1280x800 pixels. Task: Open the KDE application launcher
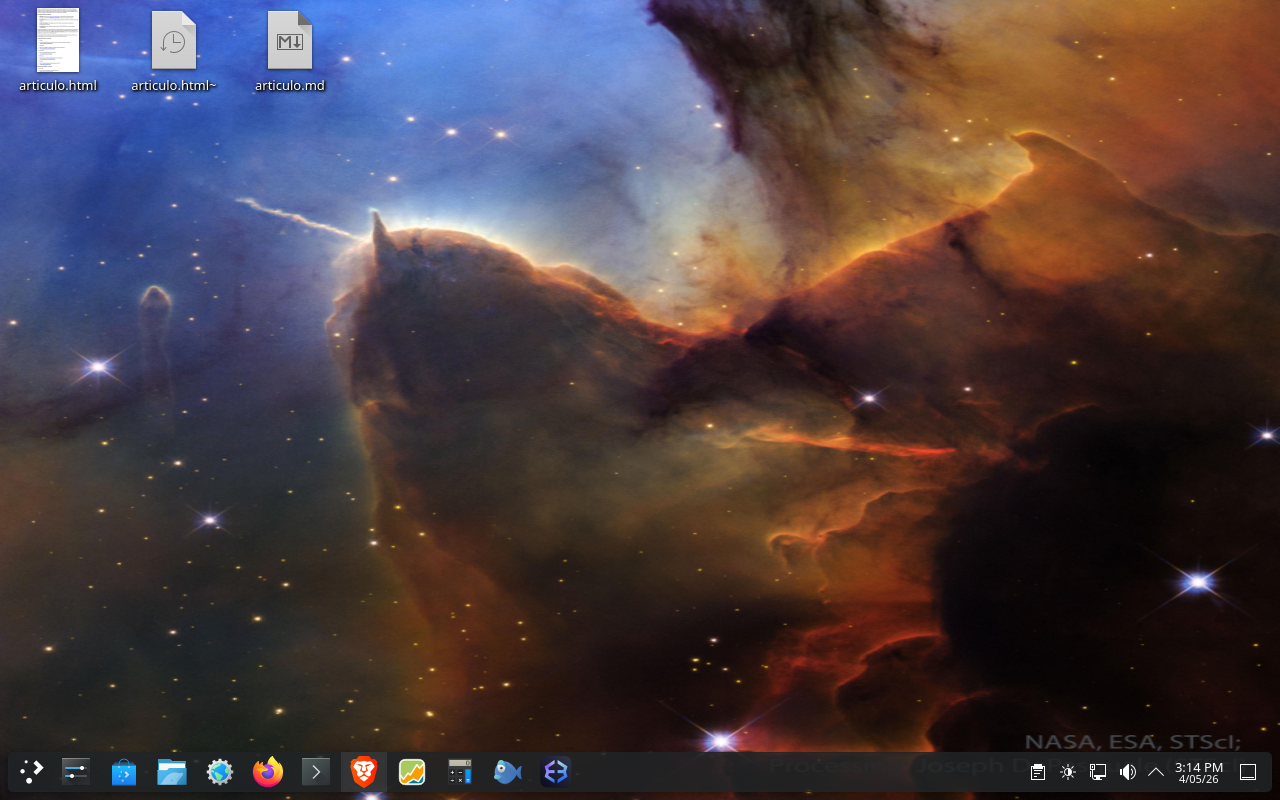click(x=32, y=772)
